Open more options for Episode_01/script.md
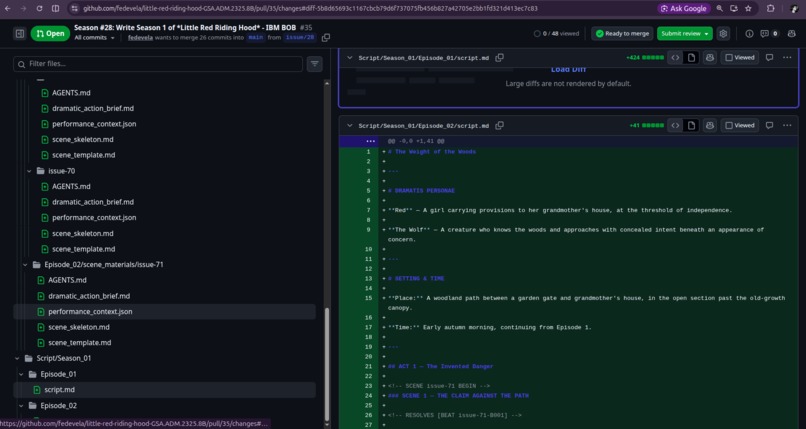Viewport: 806px width, 429px height. click(787, 58)
